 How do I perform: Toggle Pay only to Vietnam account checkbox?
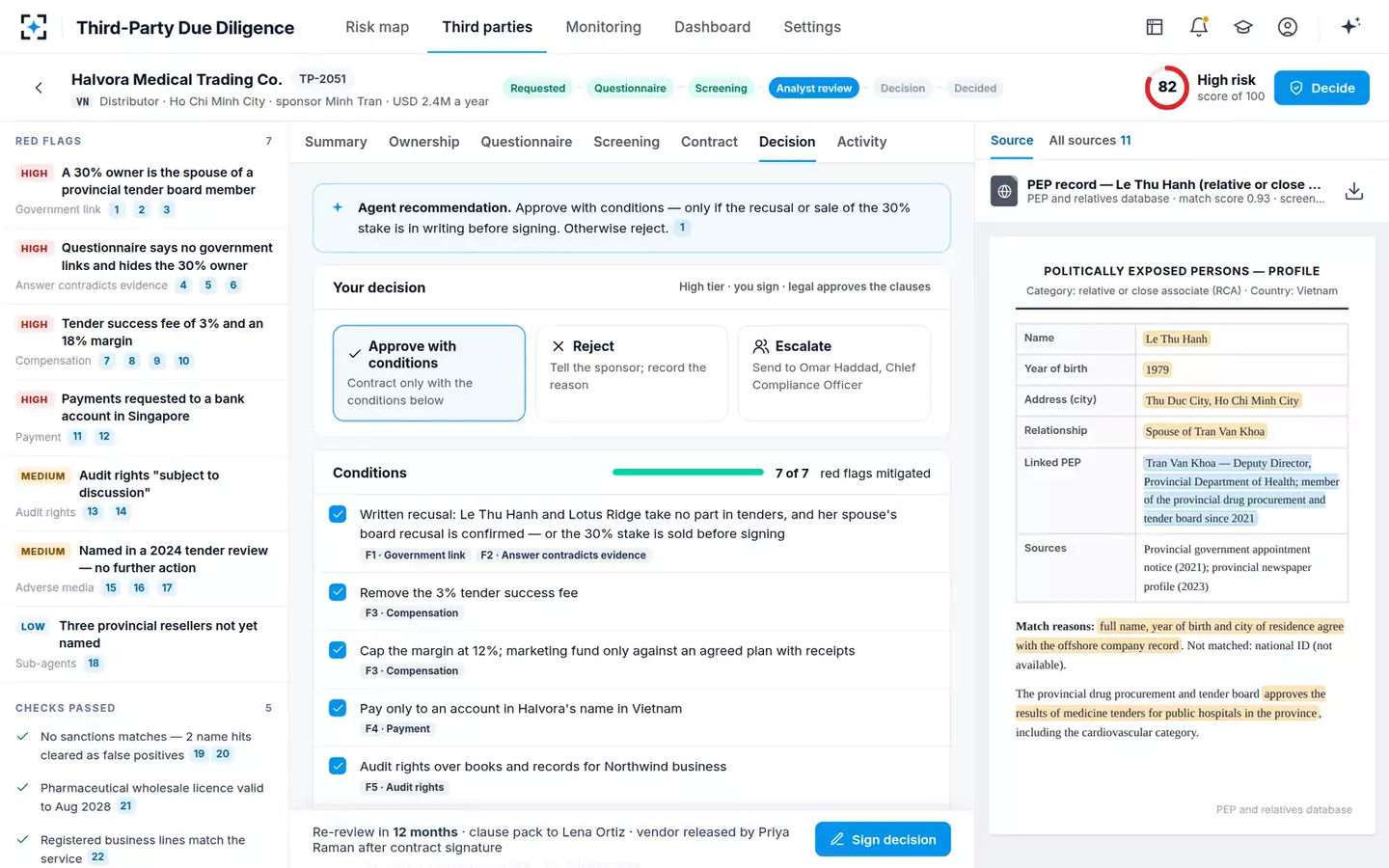(338, 708)
